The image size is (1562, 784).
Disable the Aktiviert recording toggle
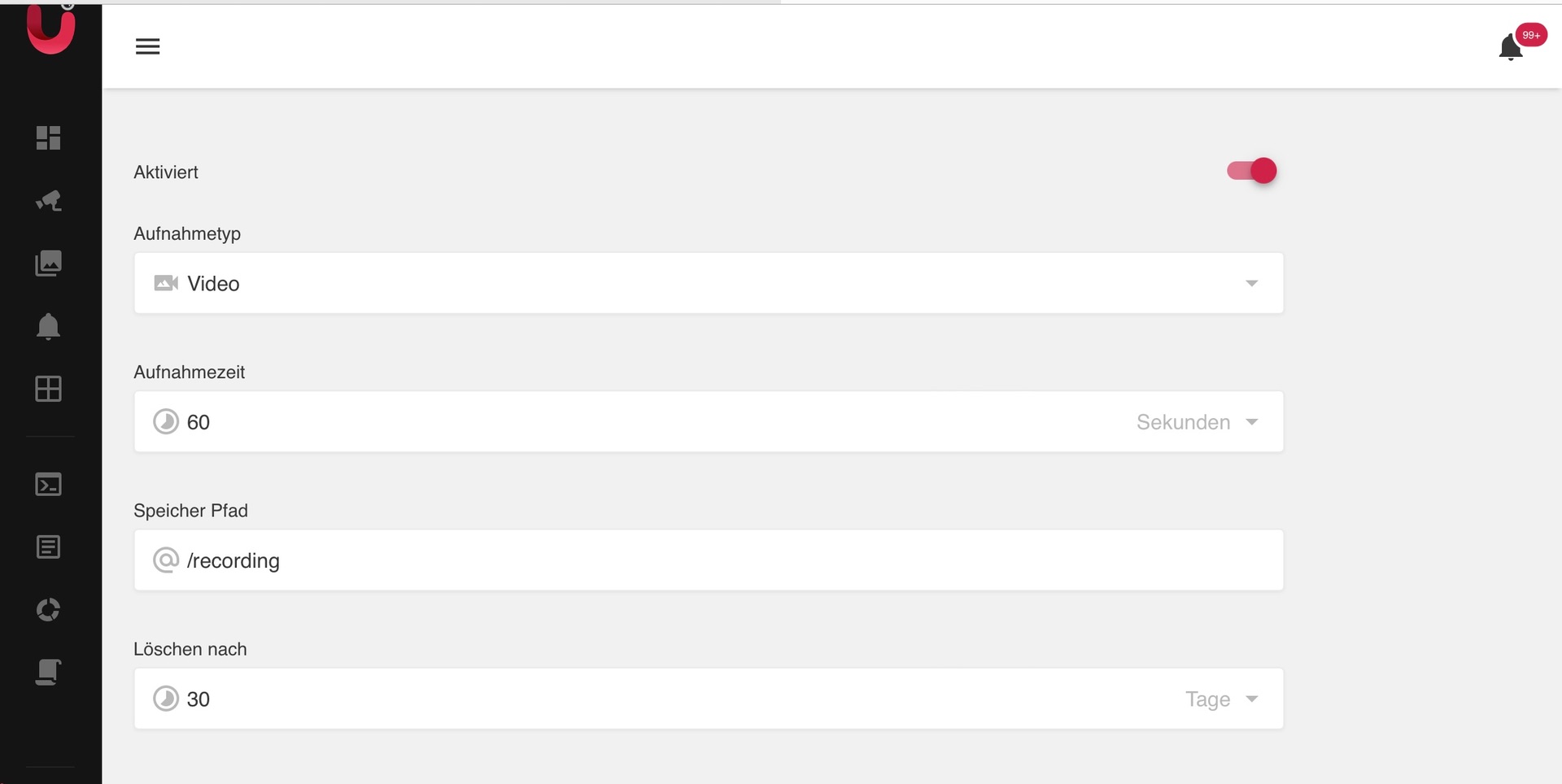1252,171
